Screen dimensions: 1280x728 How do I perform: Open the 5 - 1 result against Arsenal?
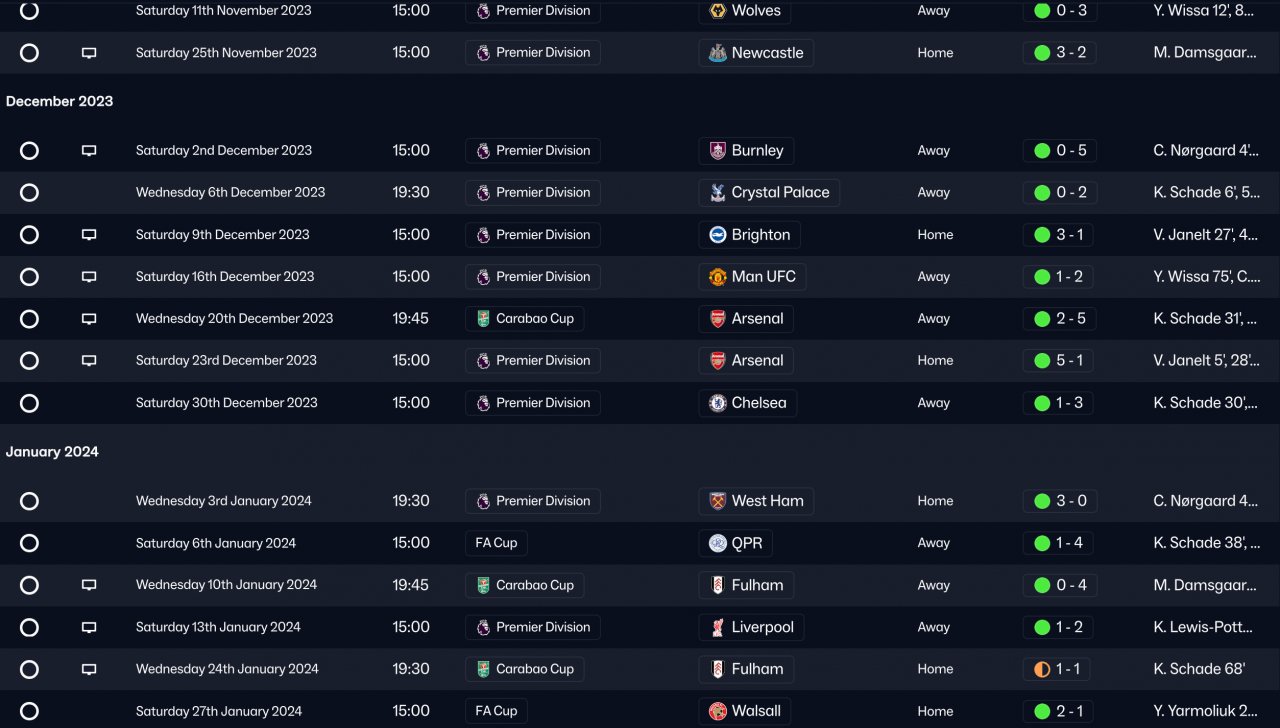point(1070,361)
